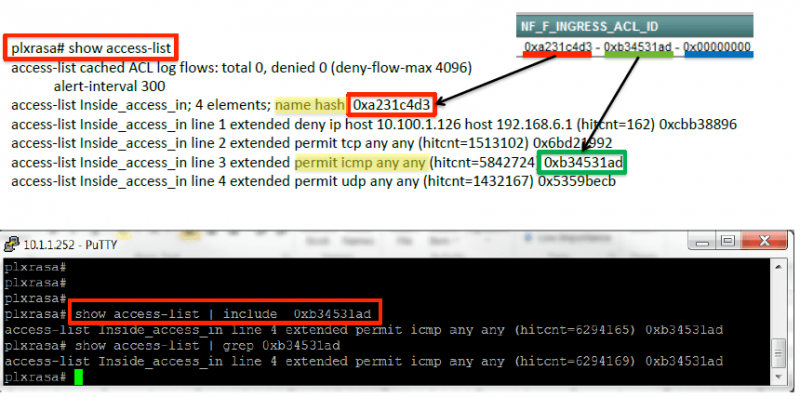Click the red-boxed name hash 0xa231c4d3
The width and height of the screenshot is (800, 397).
coord(392,105)
